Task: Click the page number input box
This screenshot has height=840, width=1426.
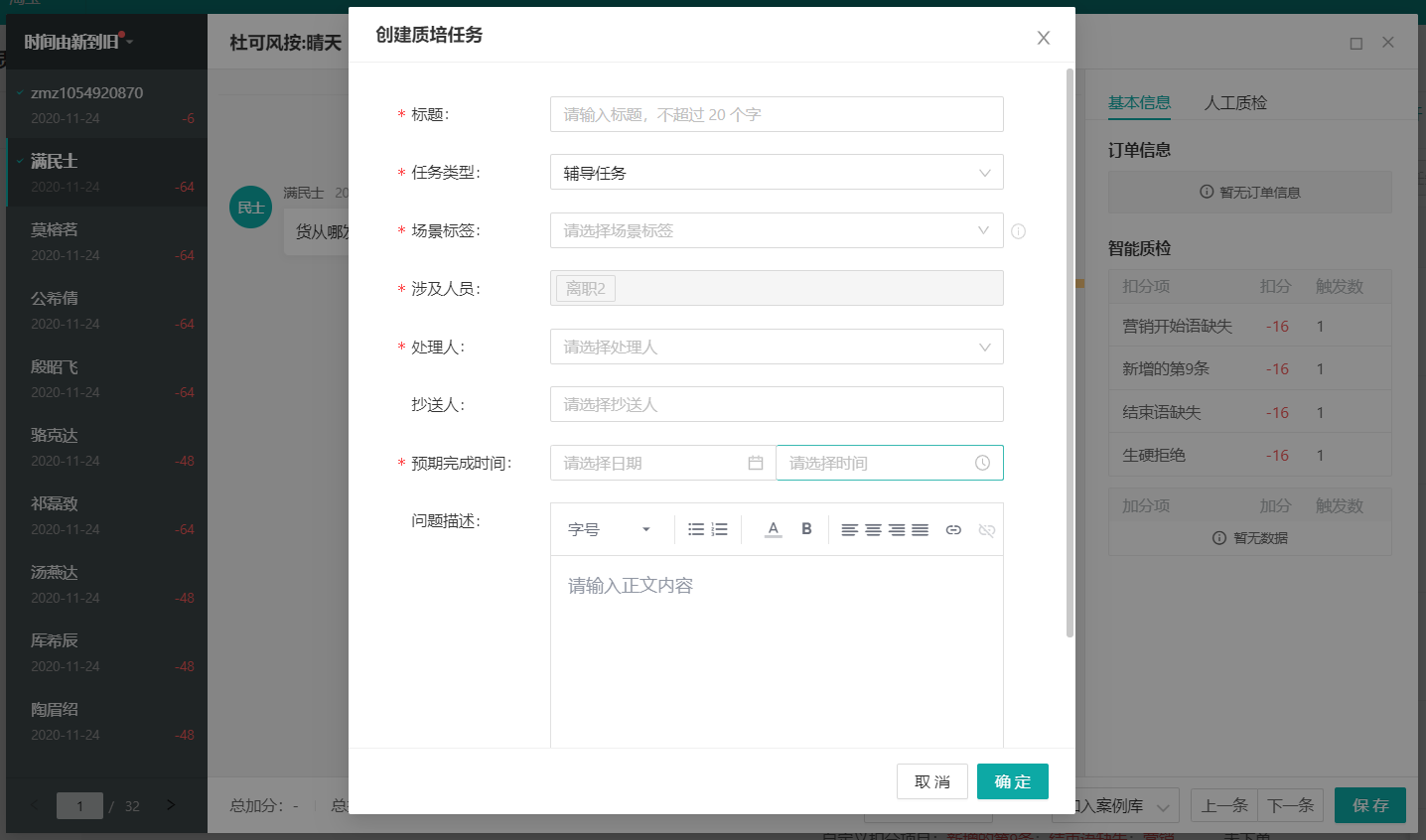Action: pos(79,805)
